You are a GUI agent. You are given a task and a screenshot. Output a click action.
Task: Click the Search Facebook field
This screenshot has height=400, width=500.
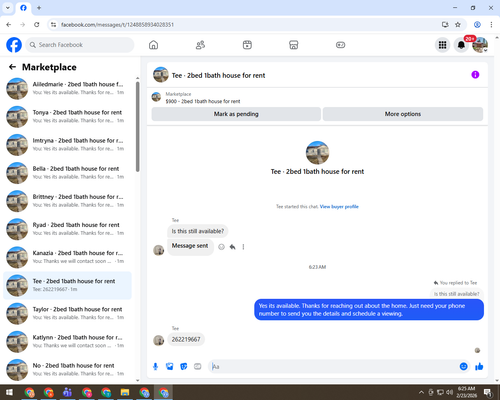coord(80,45)
